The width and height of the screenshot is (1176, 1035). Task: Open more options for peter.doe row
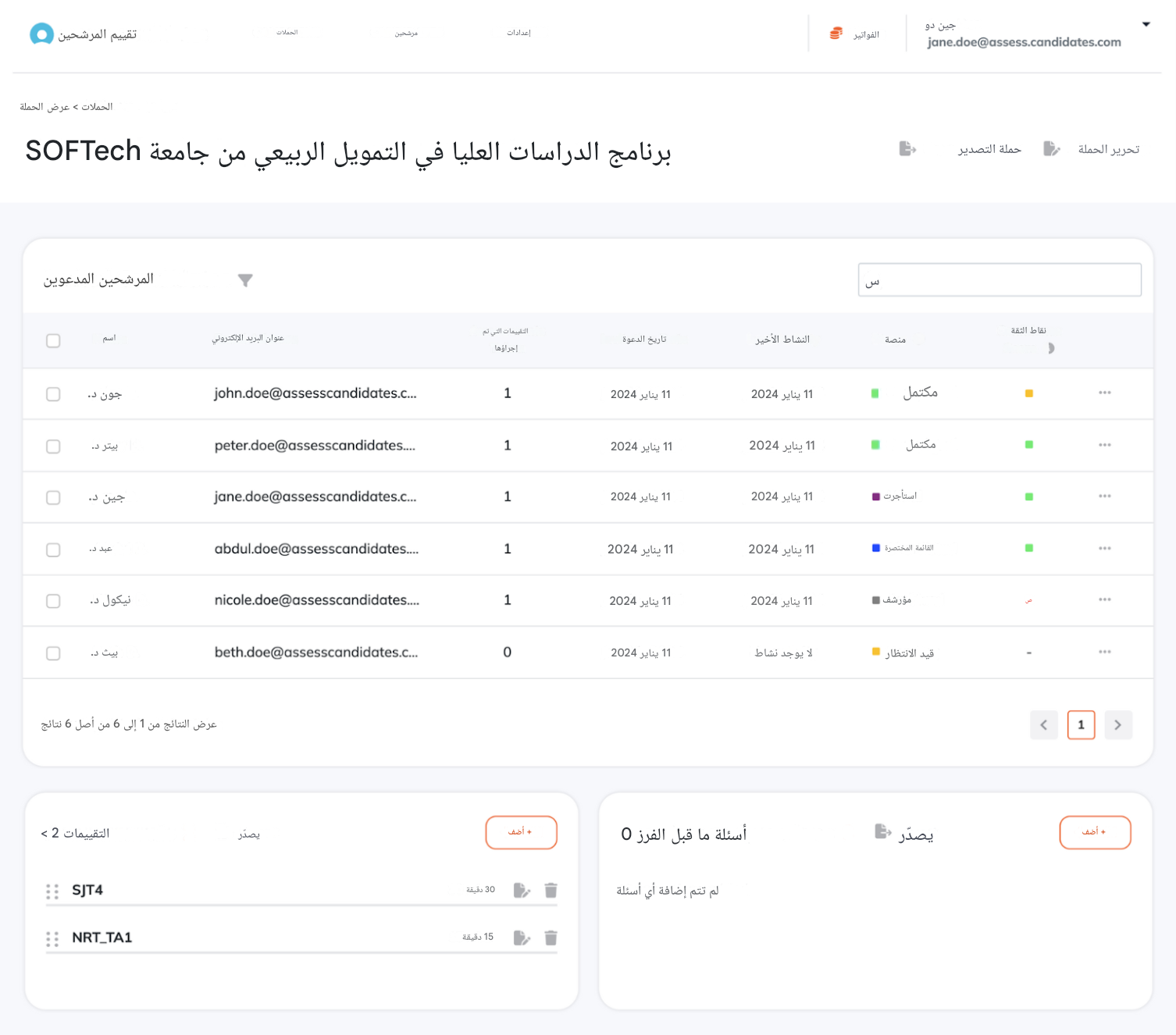[x=1104, y=445]
